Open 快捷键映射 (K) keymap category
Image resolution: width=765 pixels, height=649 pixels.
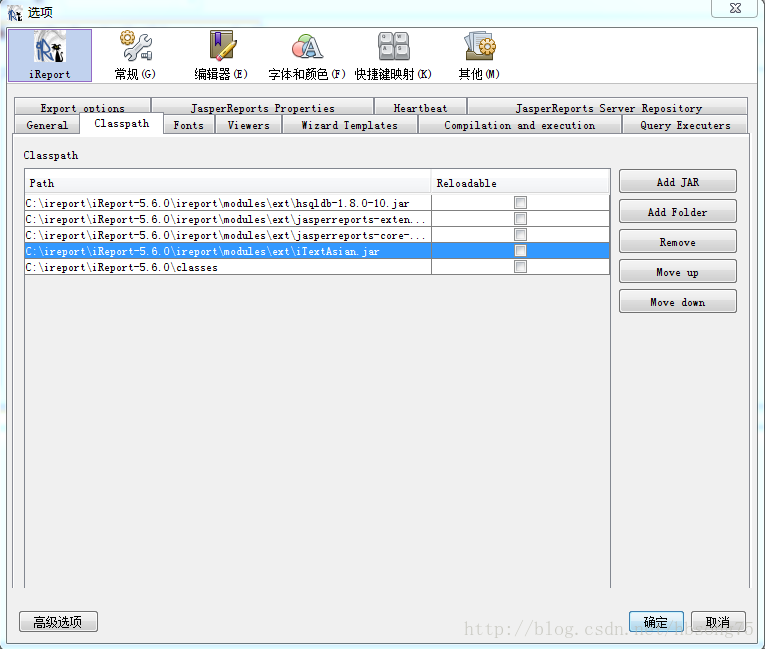click(x=393, y=55)
